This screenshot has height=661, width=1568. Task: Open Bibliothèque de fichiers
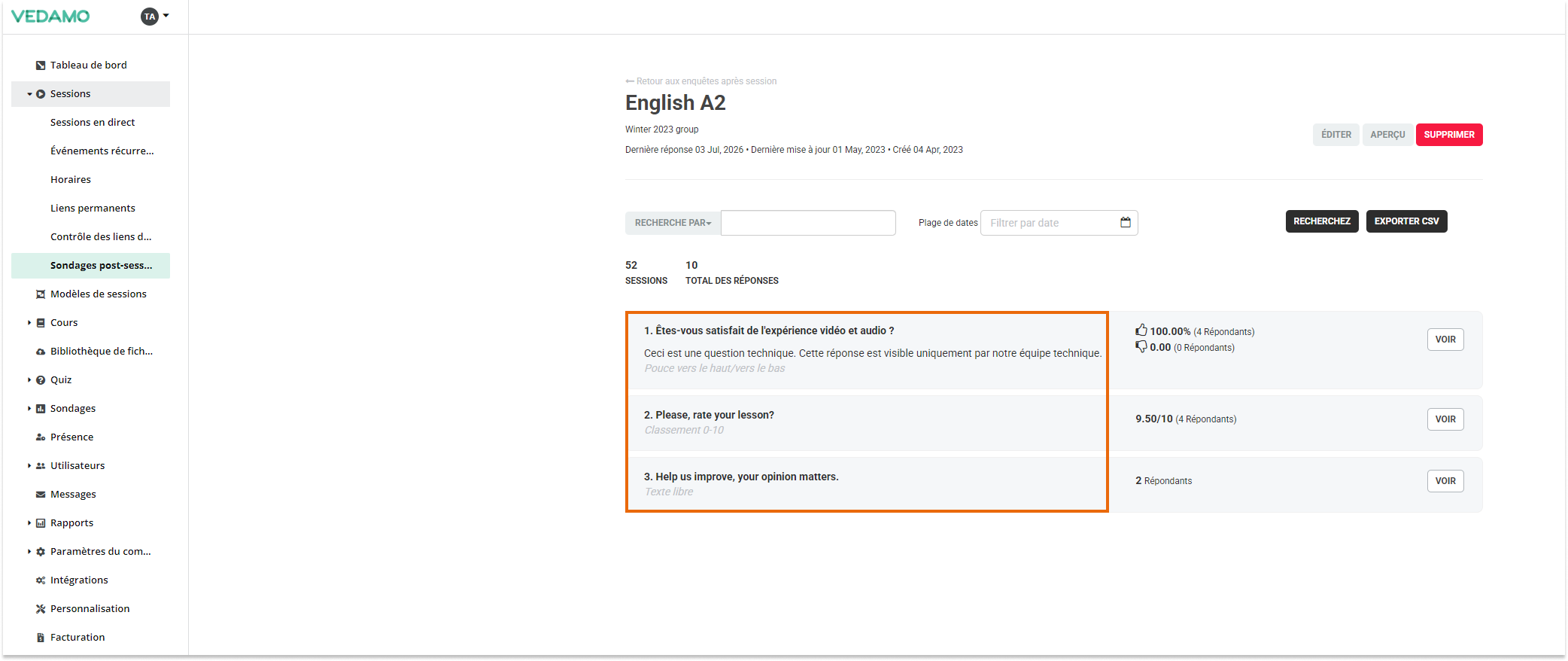coord(102,352)
